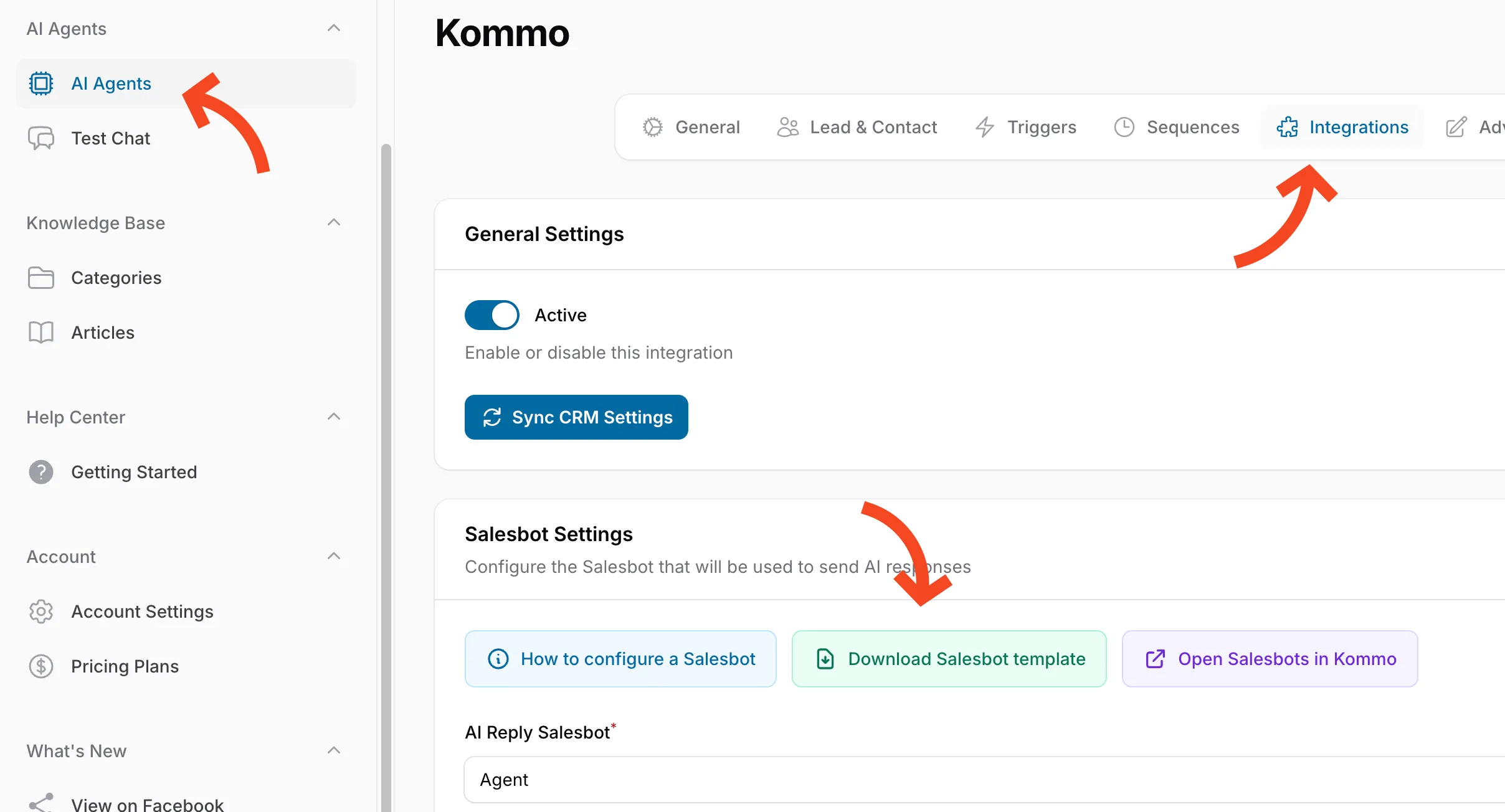1505x812 pixels.
Task: Click the Articles open-book icon
Action: pos(41,333)
